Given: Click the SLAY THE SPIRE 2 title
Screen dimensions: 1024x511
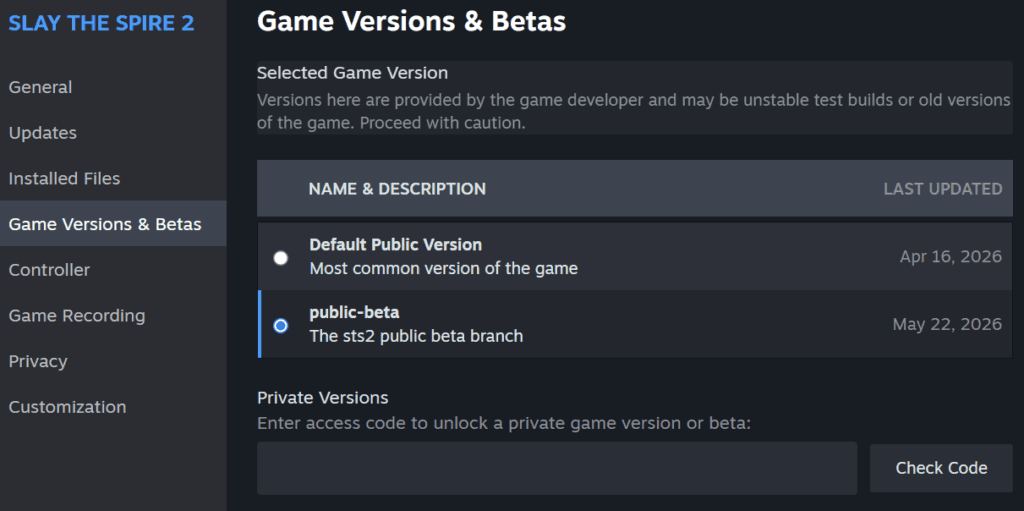Looking at the screenshot, I should [101, 23].
